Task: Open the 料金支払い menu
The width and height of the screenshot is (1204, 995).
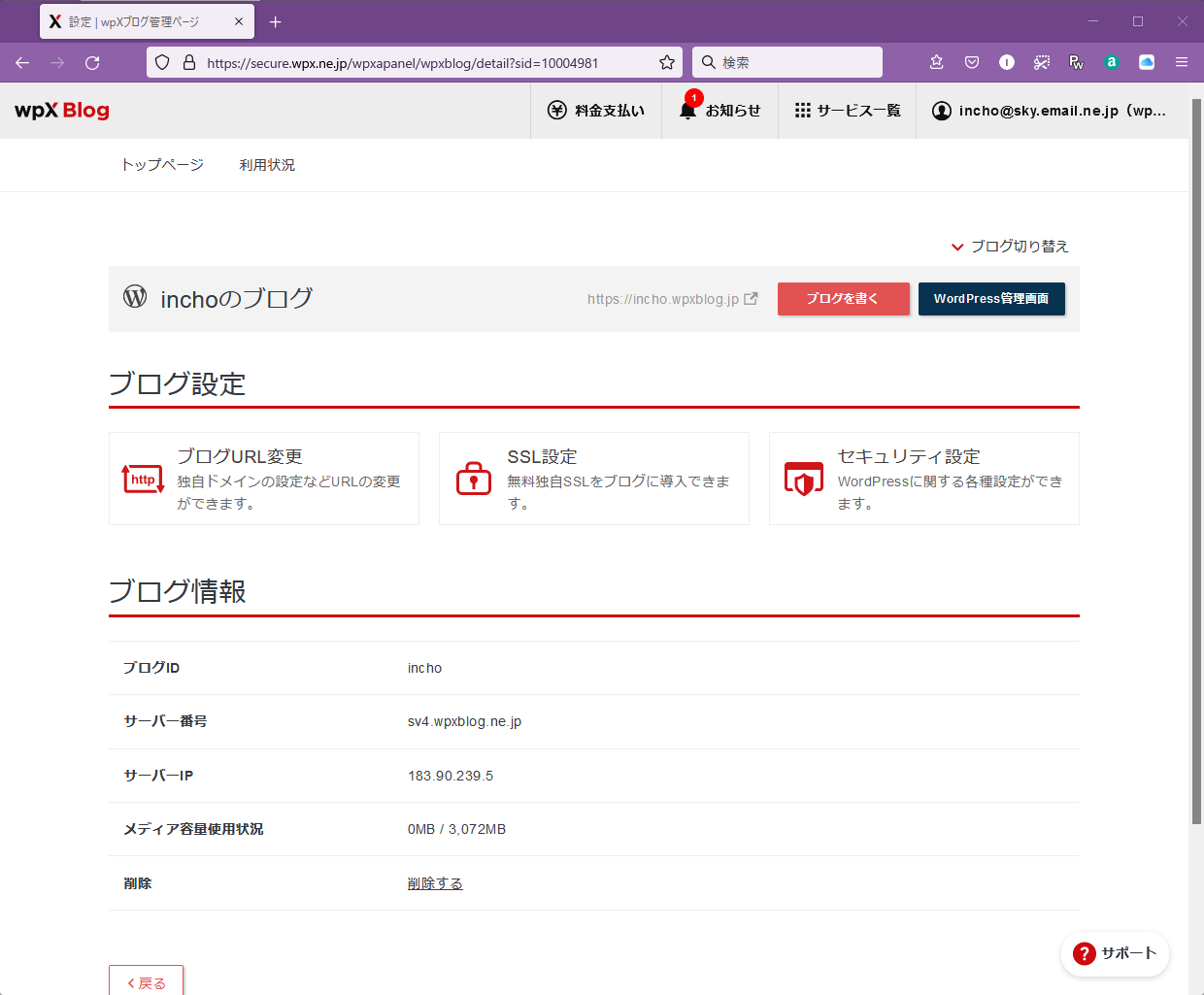Action: tap(596, 111)
